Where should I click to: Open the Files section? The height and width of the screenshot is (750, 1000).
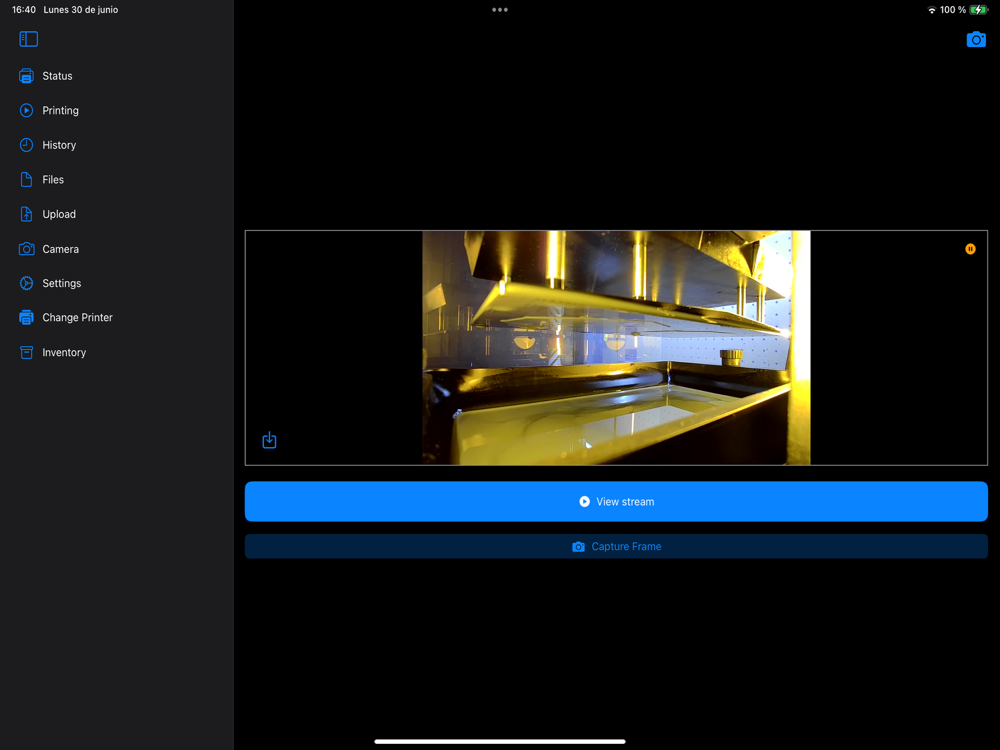[x=53, y=180]
